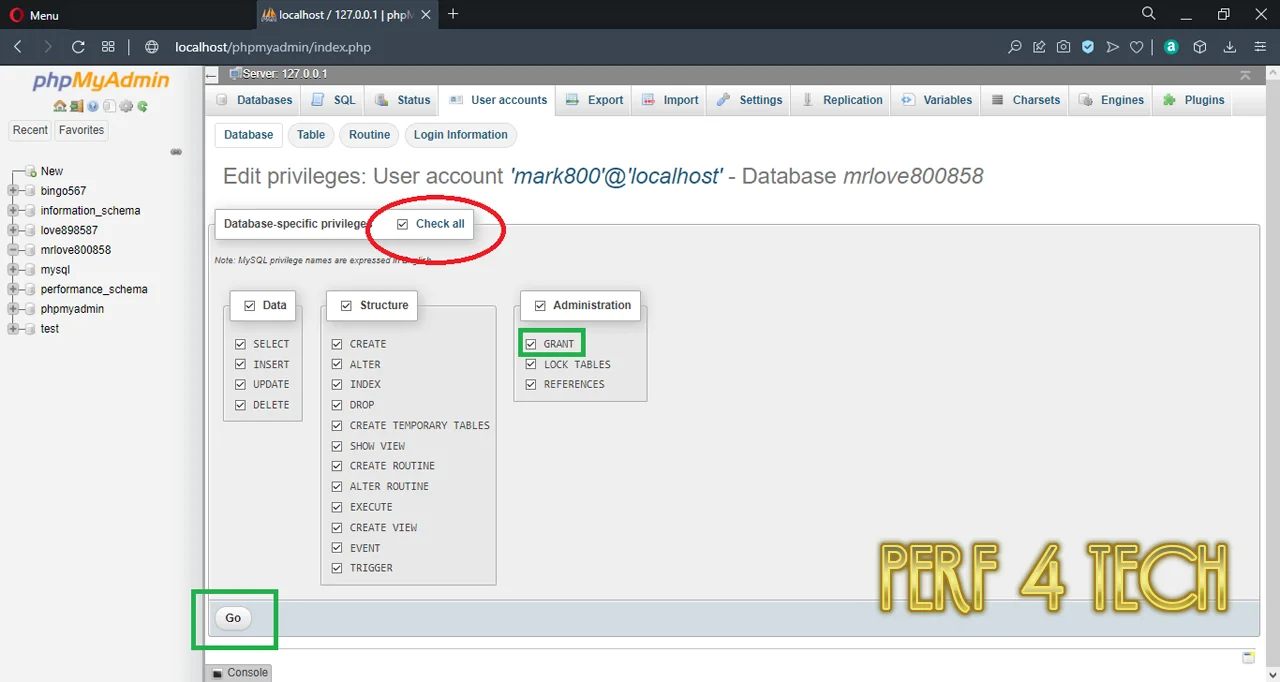Toggle the TRIGGER privilege checkbox

pos(337,568)
